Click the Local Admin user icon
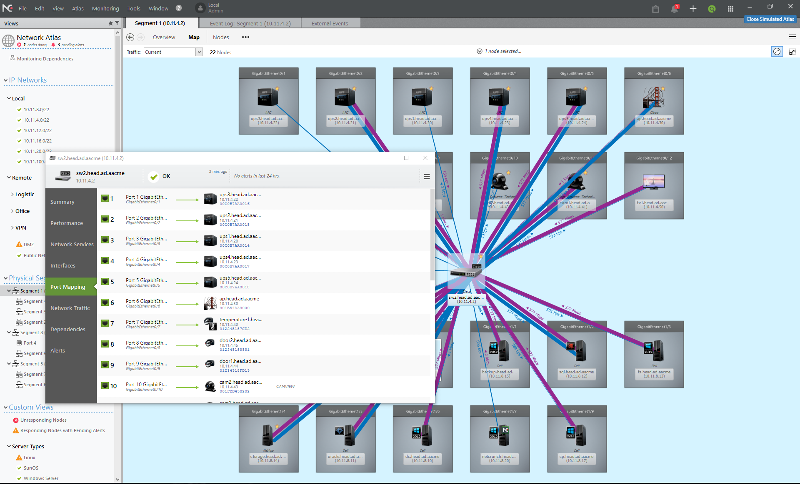 201,8
